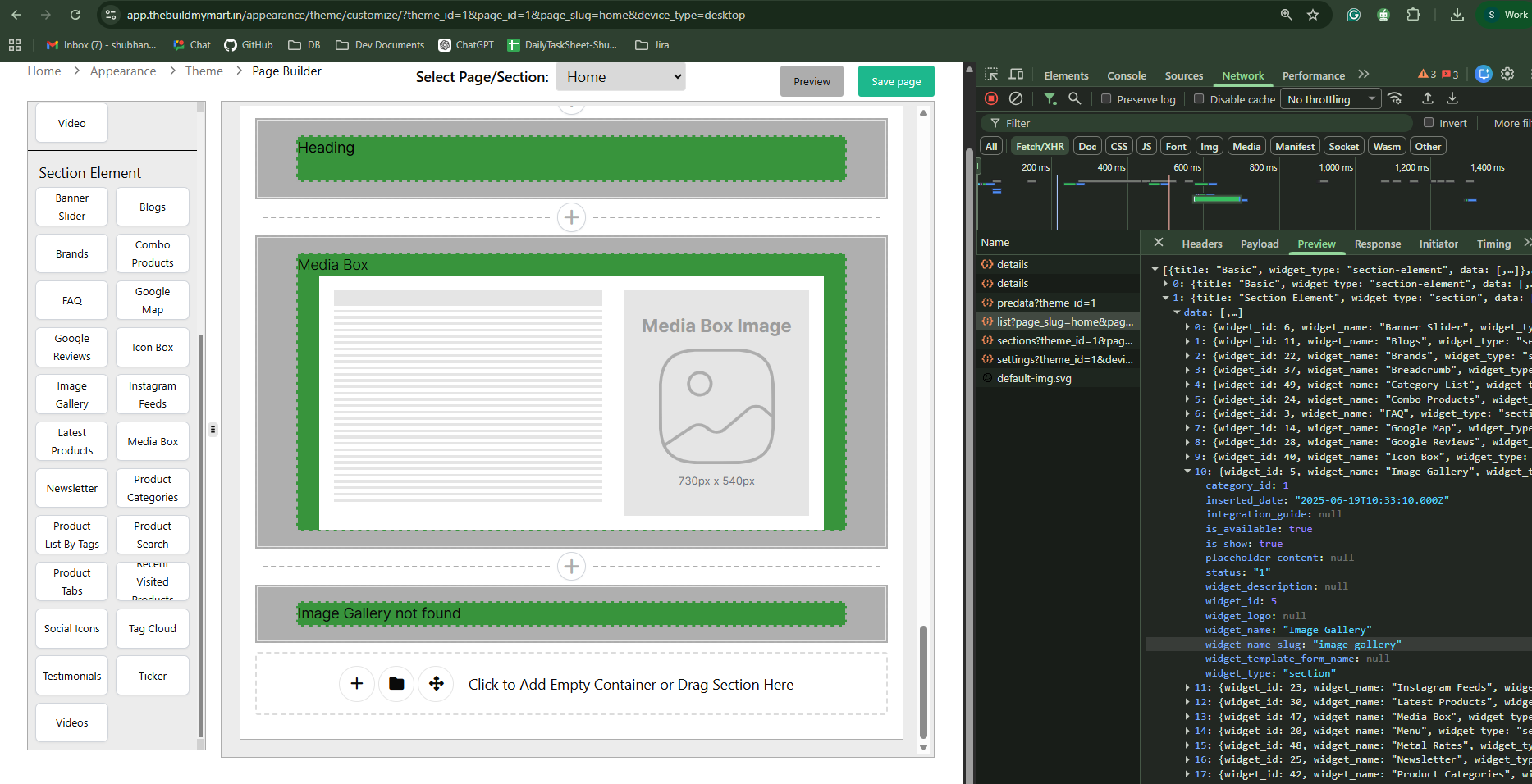This screenshot has height=784, width=1532.
Task: Check the Invert filter checkbox
Action: click(1429, 122)
